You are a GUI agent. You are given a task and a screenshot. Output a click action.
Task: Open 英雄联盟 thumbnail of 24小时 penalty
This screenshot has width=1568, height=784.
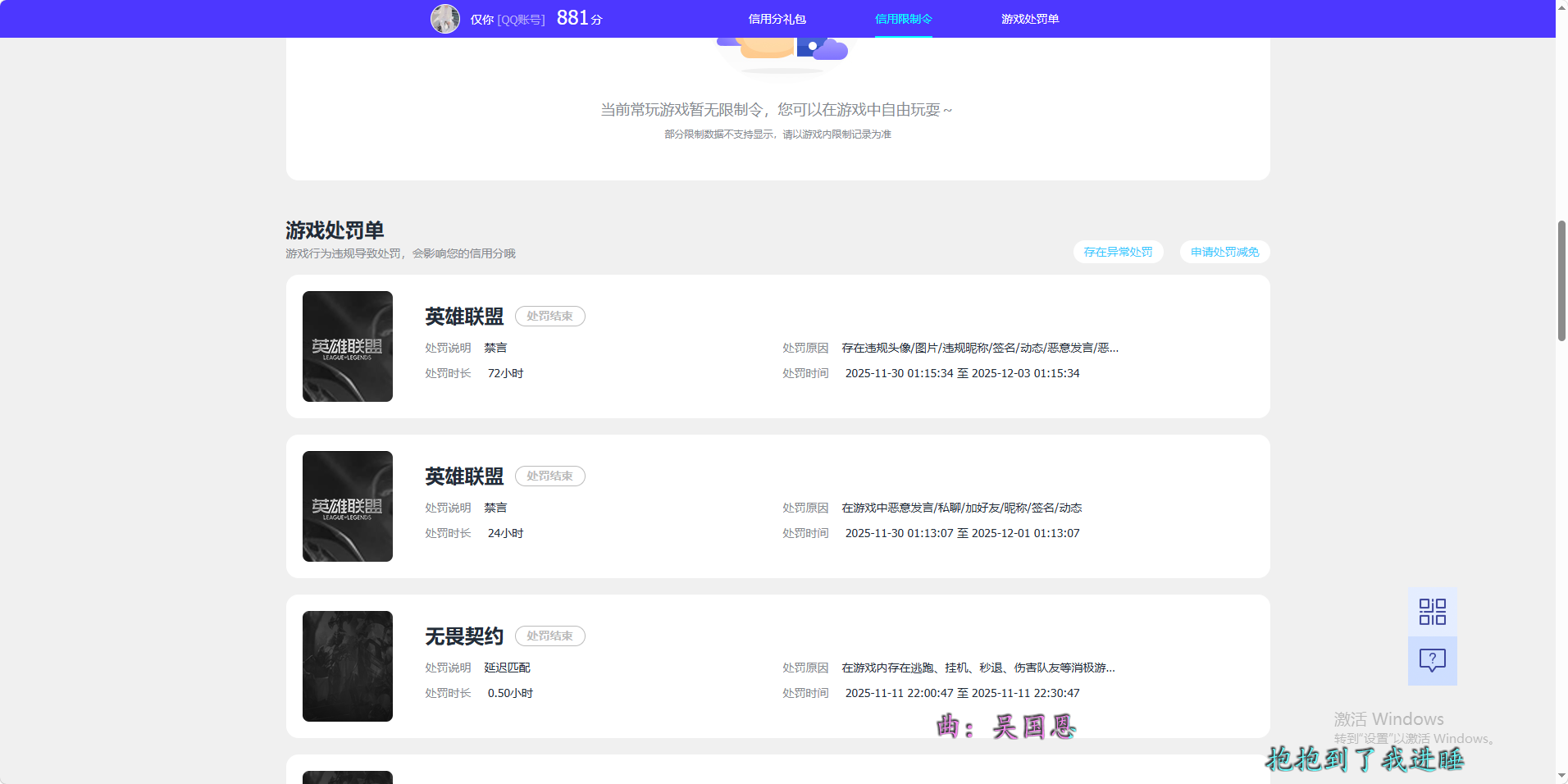coord(348,506)
